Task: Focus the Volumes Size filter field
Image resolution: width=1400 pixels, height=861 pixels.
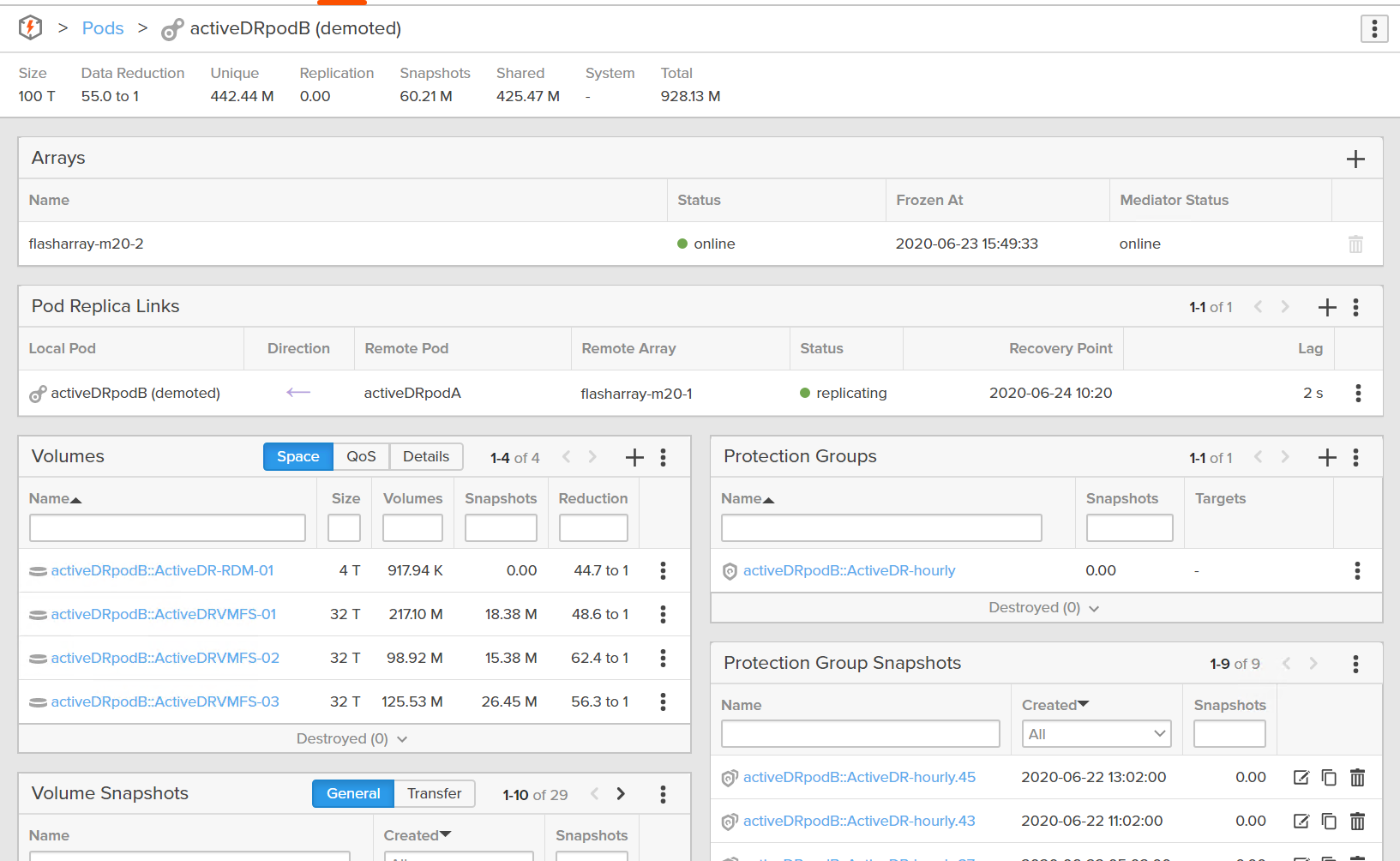Action: pyautogui.click(x=344, y=527)
